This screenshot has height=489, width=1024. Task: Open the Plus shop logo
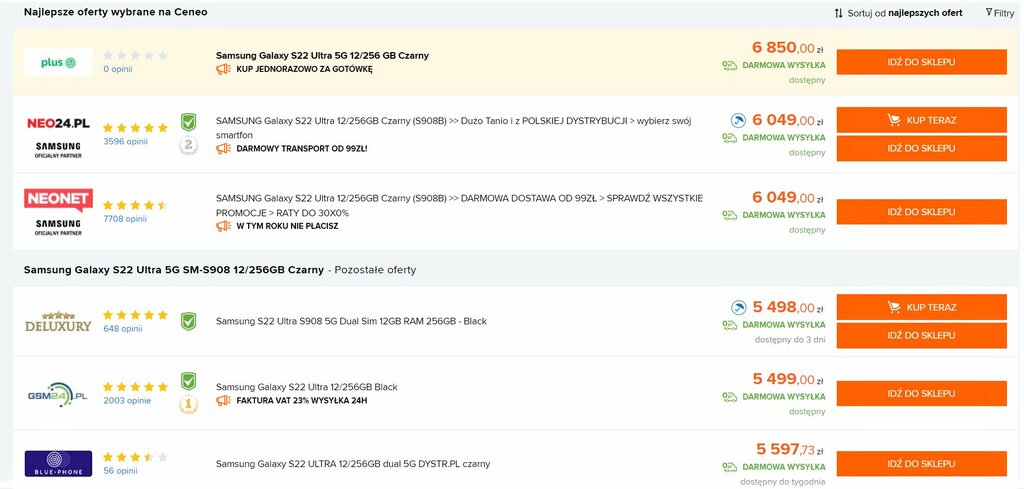(x=58, y=62)
